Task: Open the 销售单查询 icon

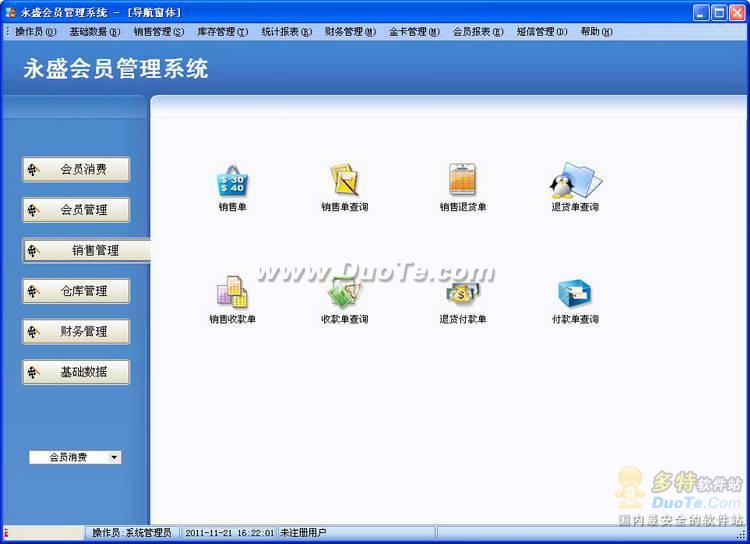Action: pos(344,182)
